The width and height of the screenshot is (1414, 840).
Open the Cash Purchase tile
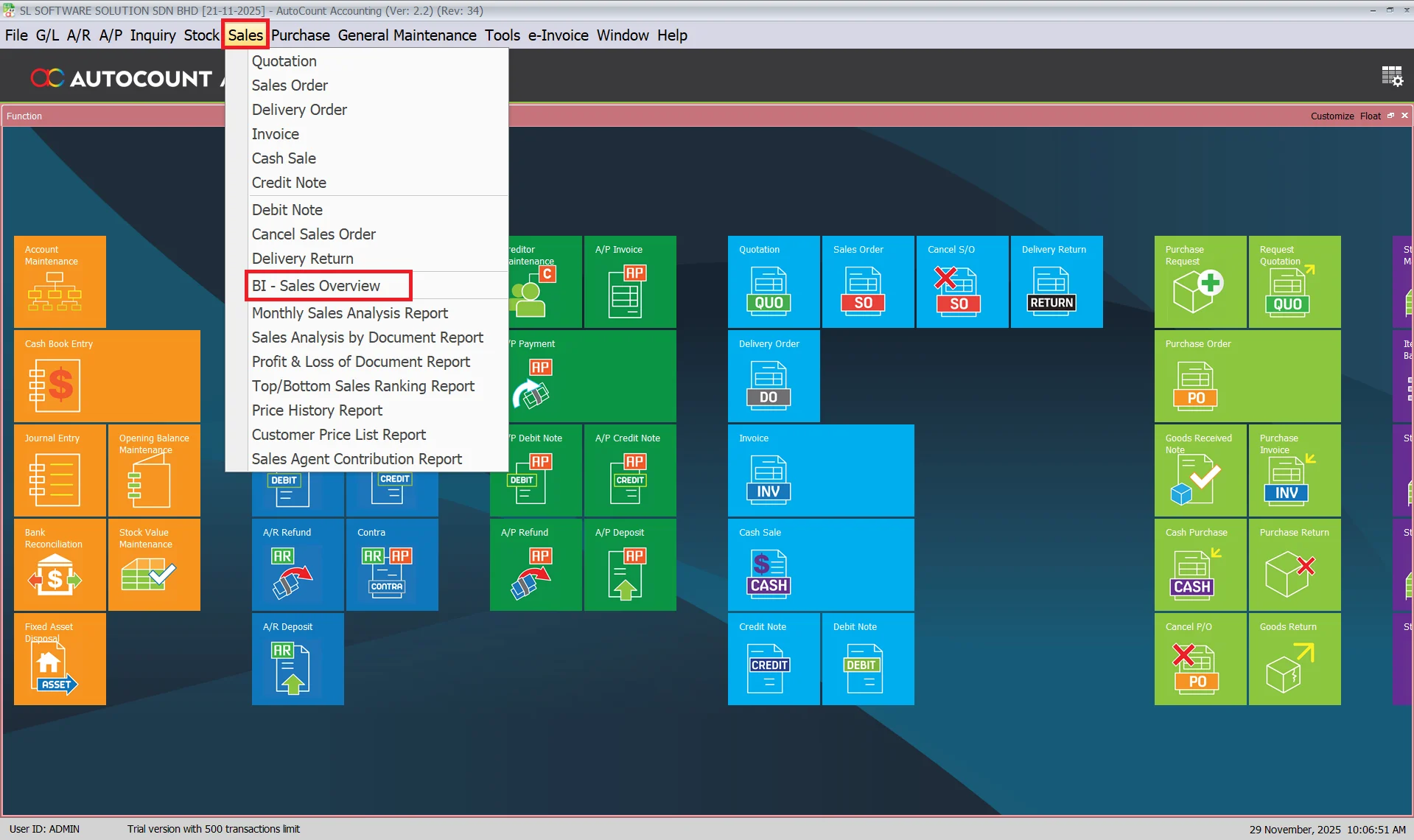click(1200, 564)
